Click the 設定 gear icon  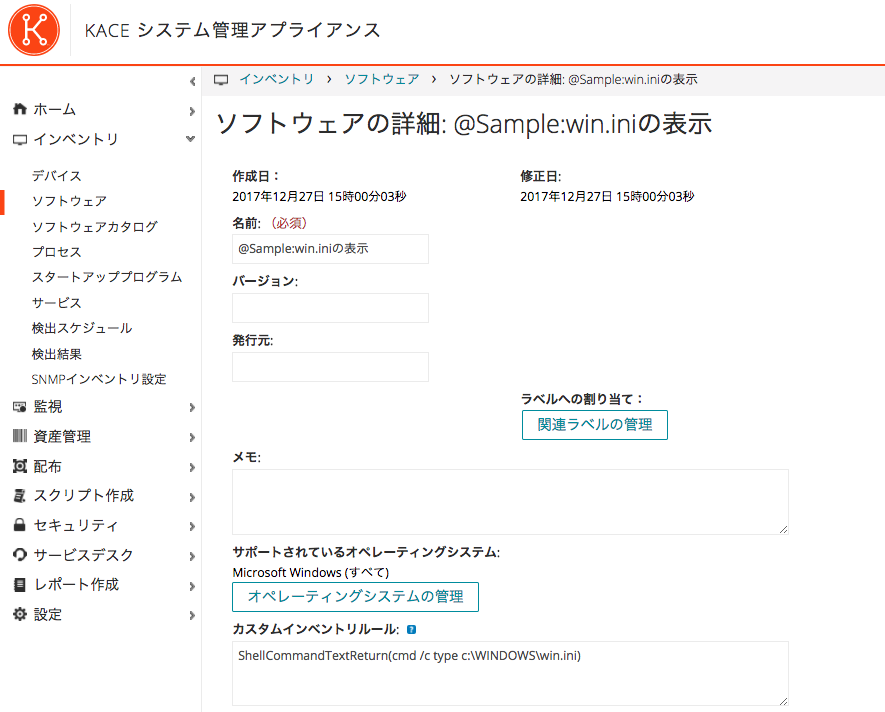20,614
